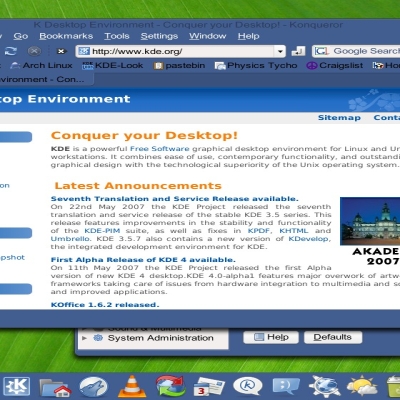This screenshot has height=400, width=400.
Task: Click the http://www.kde.org/ location field
Action: [x=180, y=51]
